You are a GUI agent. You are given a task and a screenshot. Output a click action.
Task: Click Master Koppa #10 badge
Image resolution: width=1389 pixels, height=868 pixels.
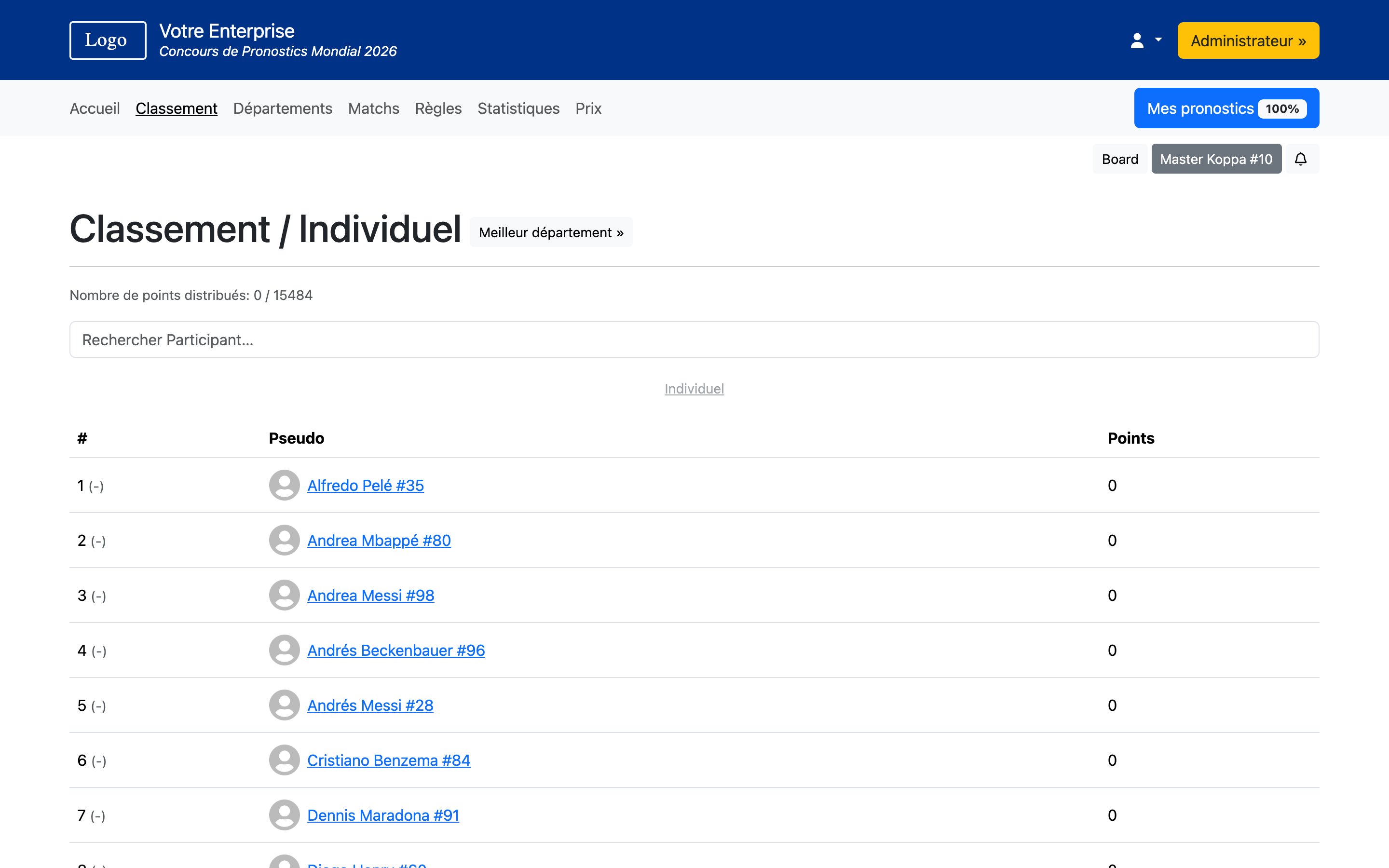1216,159
